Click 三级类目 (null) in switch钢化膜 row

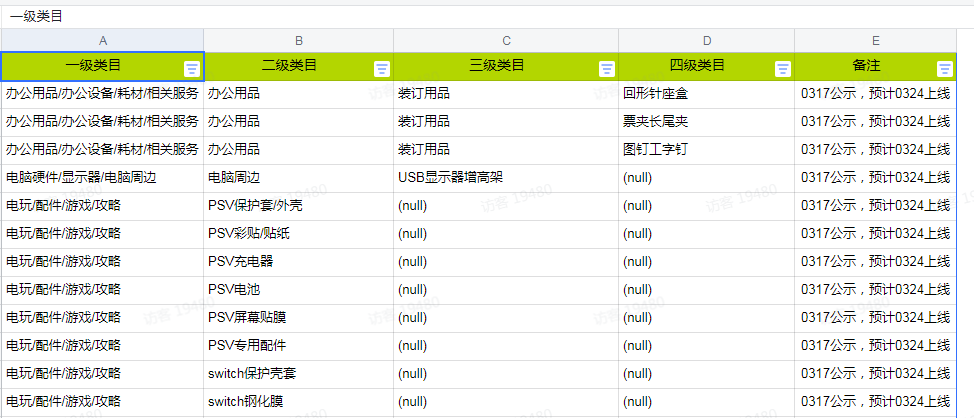[x=506, y=402]
